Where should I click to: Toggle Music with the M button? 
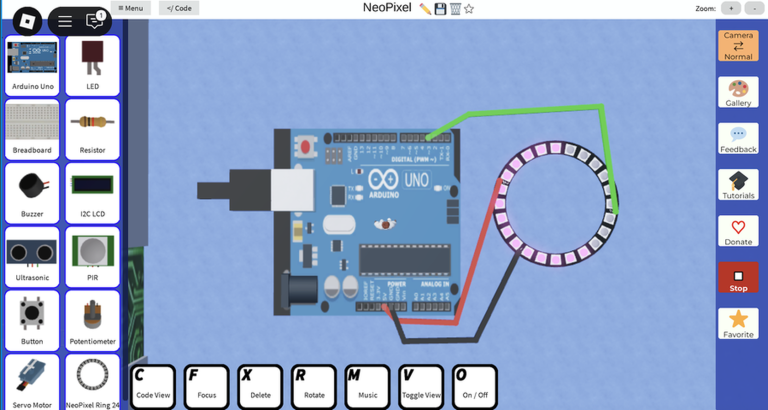367,387
